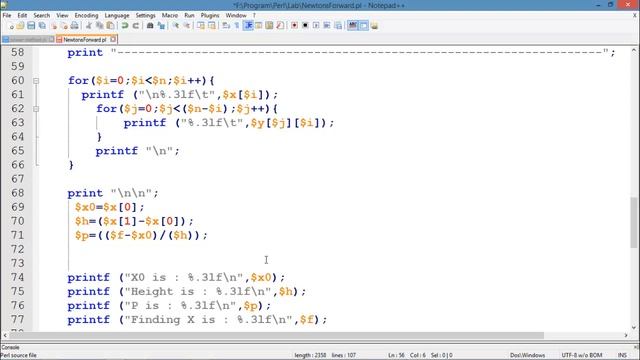The height and width of the screenshot is (360, 640).
Task: Open the Search menu
Action: coord(42,15)
